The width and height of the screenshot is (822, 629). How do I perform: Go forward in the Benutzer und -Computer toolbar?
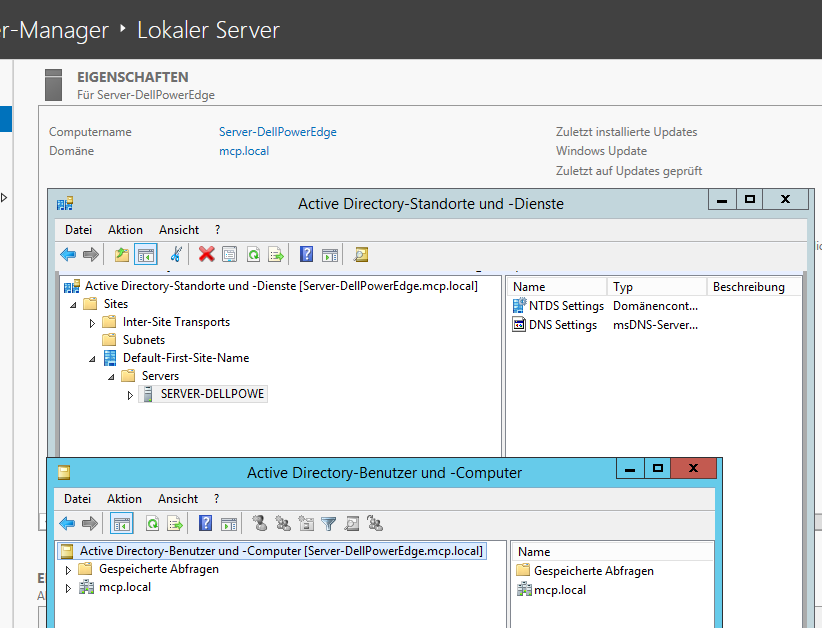tap(90, 524)
